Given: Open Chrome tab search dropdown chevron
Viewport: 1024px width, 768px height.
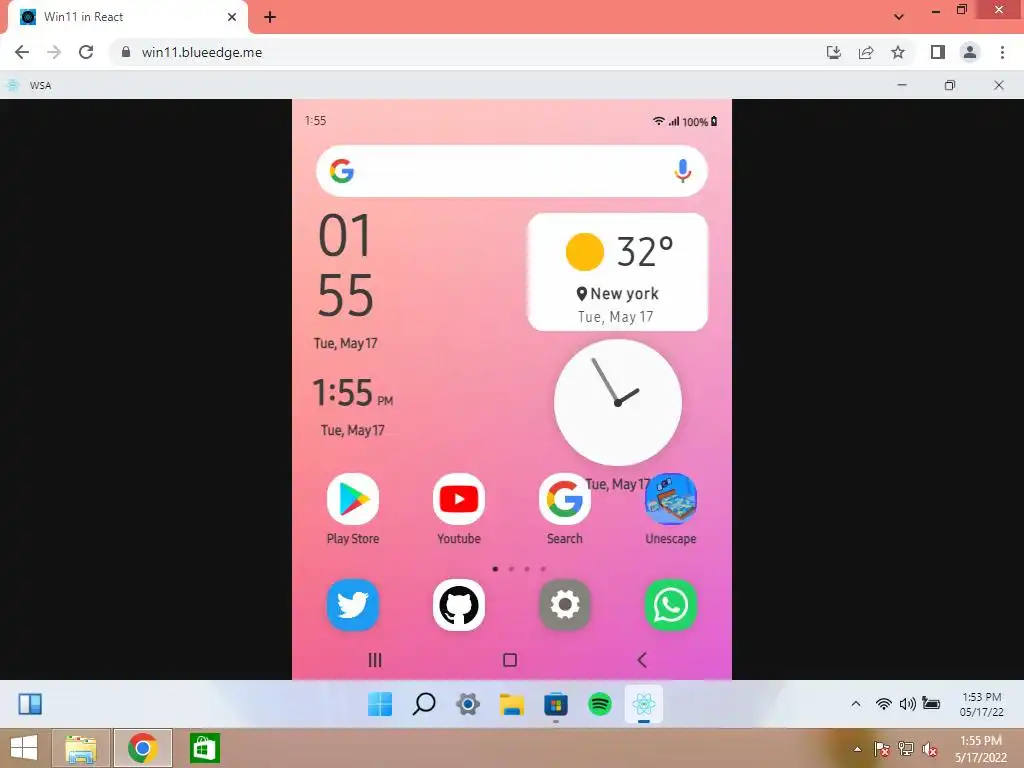Looking at the screenshot, I should [x=899, y=17].
